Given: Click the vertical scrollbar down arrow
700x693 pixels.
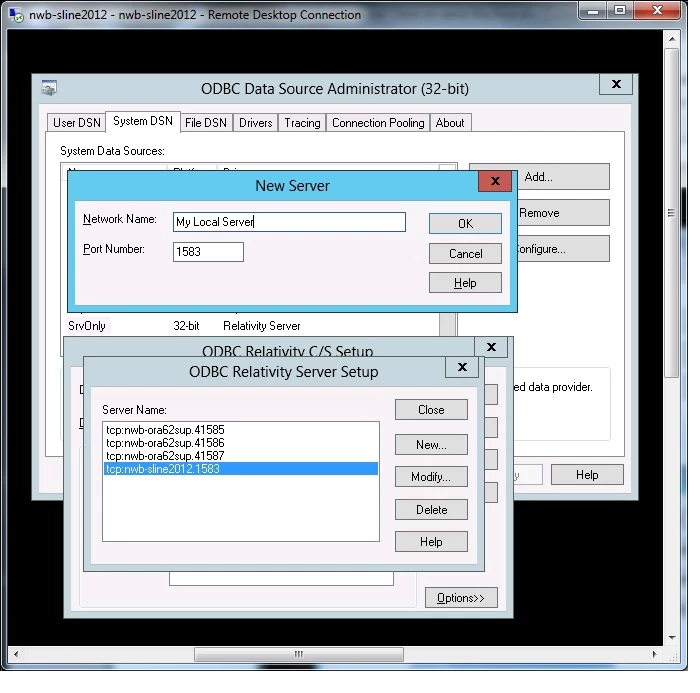Looking at the screenshot, I should click(x=672, y=638).
